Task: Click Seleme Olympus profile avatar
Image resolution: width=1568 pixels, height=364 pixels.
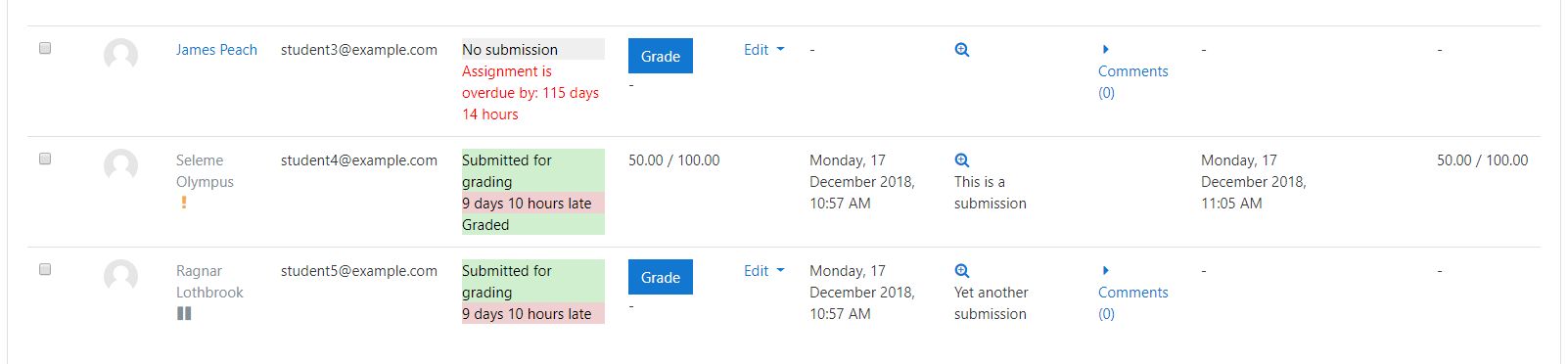Action: coord(120,166)
